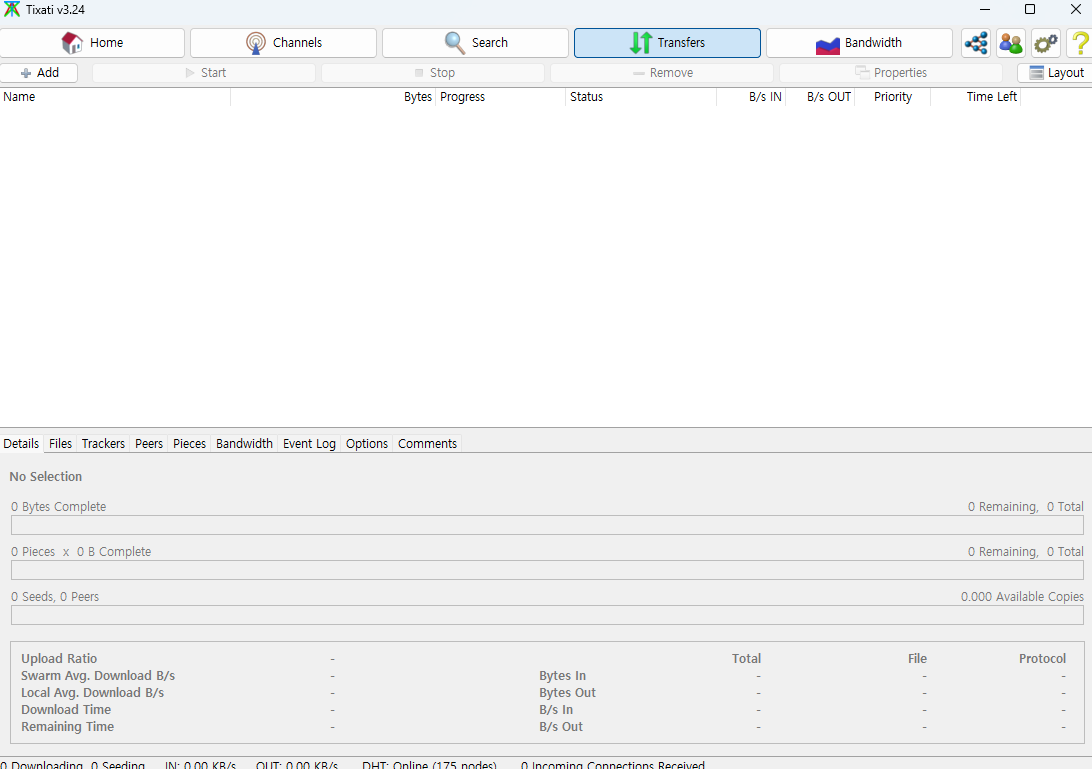Open the Channels section
Image resolution: width=1092 pixels, height=769 pixels.
283,42
